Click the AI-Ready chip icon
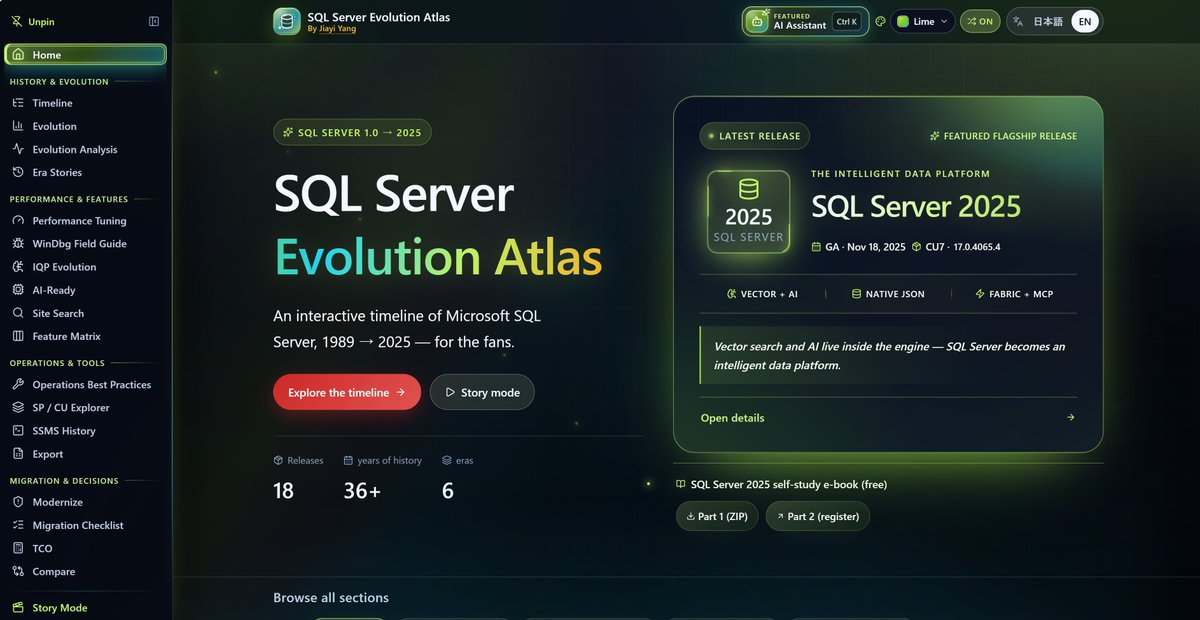Viewport: 1200px width, 620px height. click(x=18, y=290)
